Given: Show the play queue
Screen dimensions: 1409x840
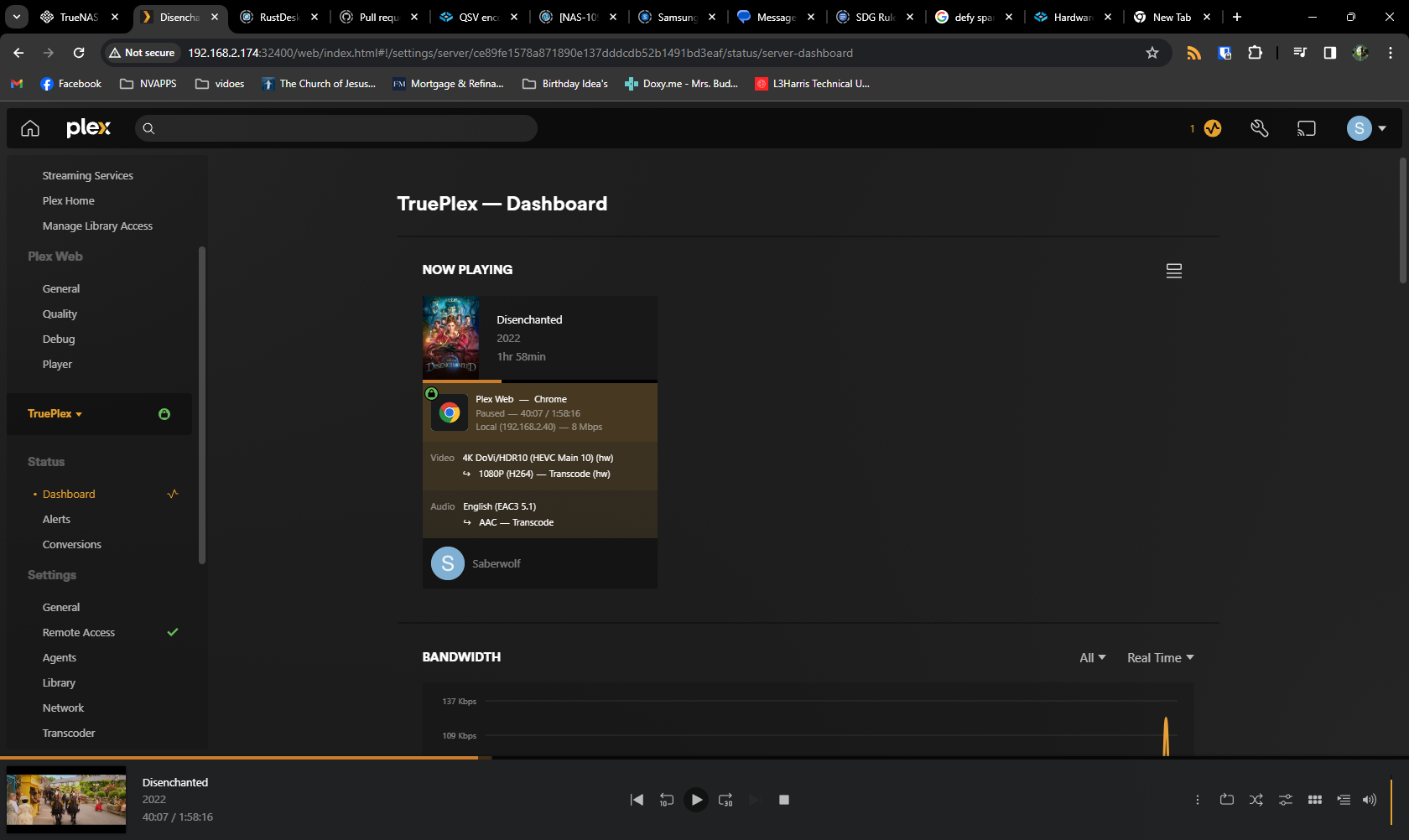Looking at the screenshot, I should 1344,800.
